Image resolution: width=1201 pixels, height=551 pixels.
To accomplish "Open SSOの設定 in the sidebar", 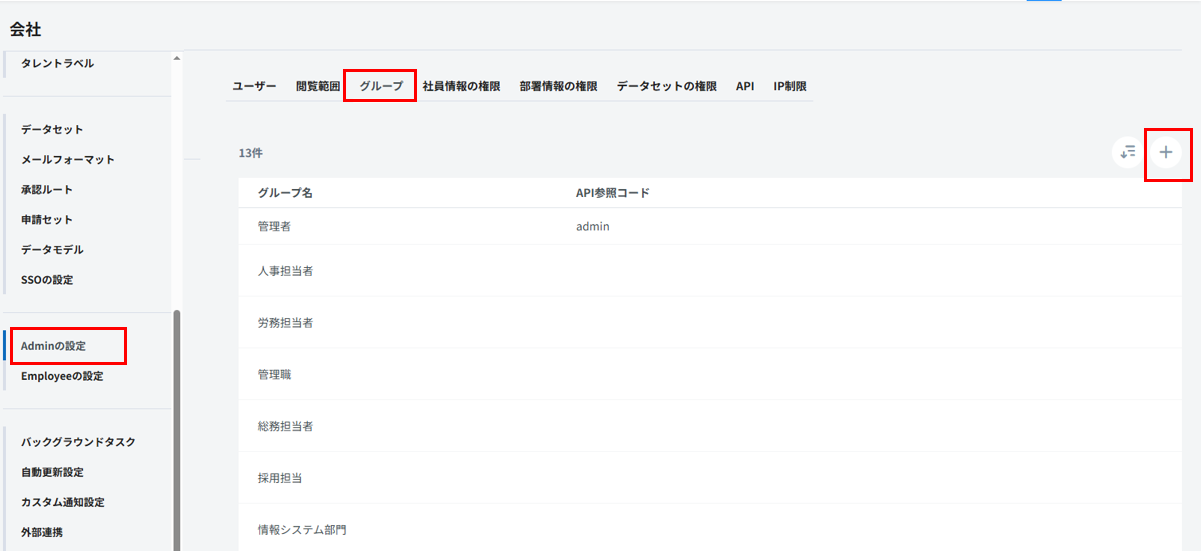I will (47, 280).
